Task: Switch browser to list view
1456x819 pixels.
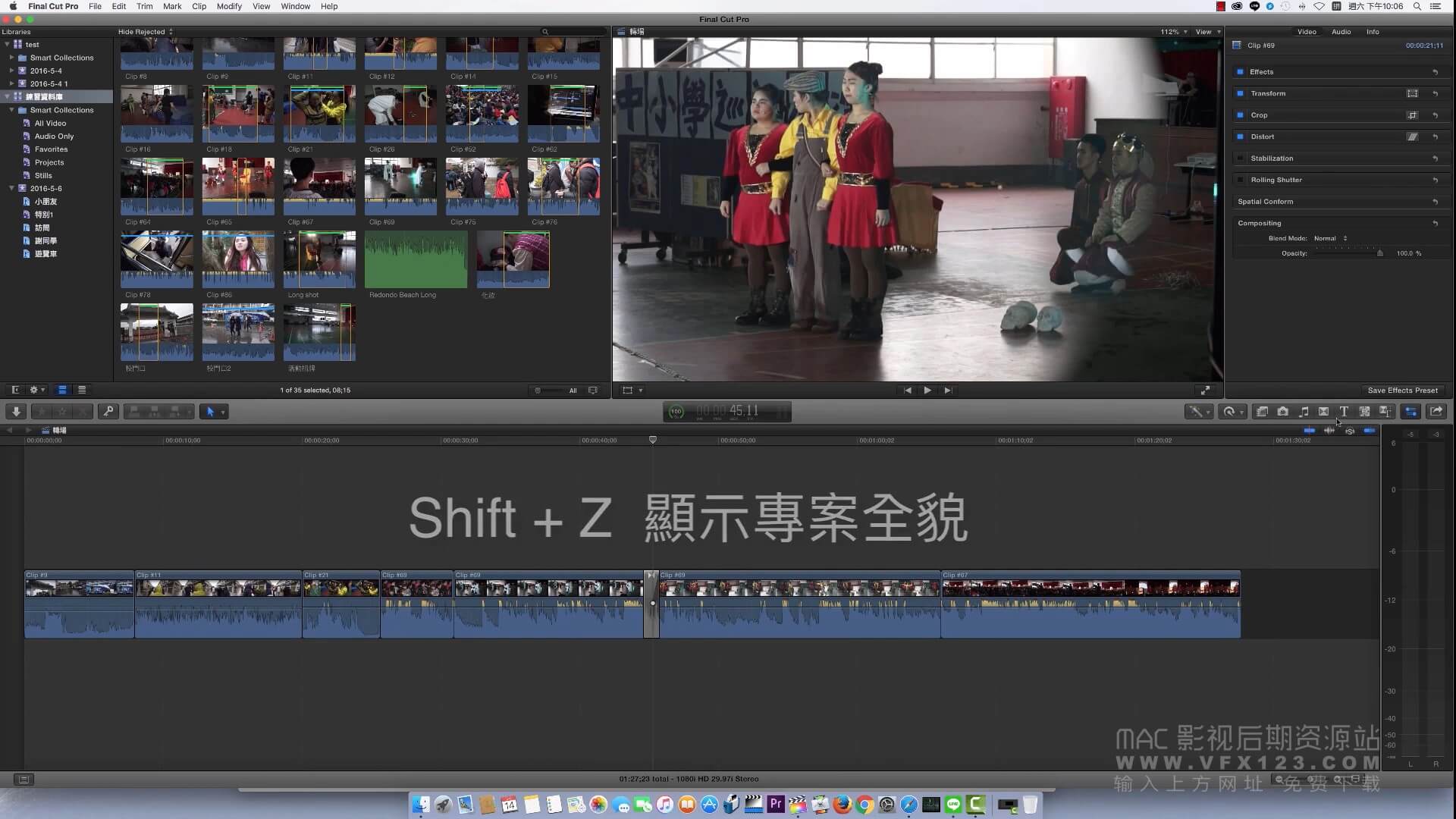Action: [x=82, y=390]
